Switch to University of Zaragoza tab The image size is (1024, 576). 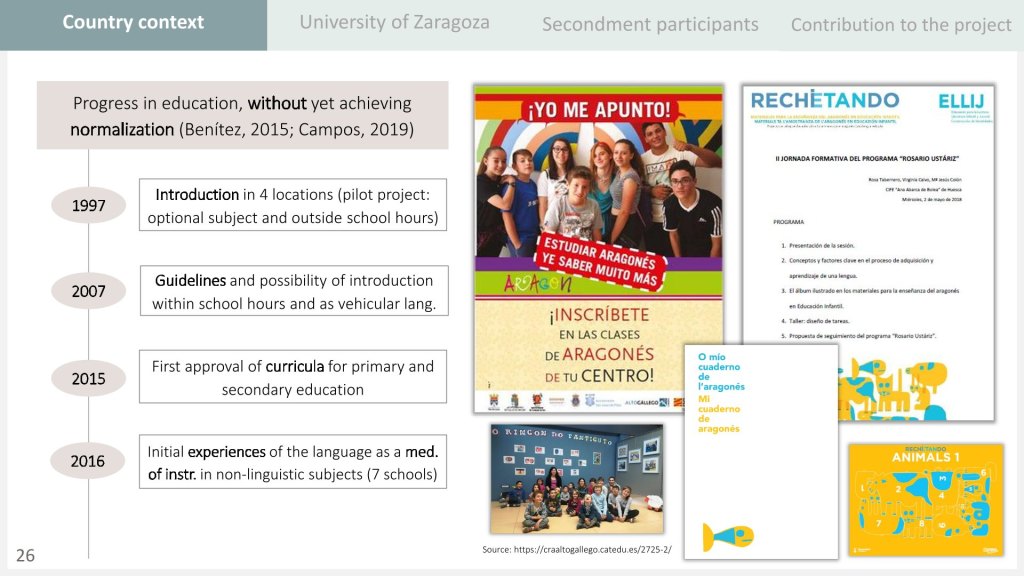[x=394, y=22]
